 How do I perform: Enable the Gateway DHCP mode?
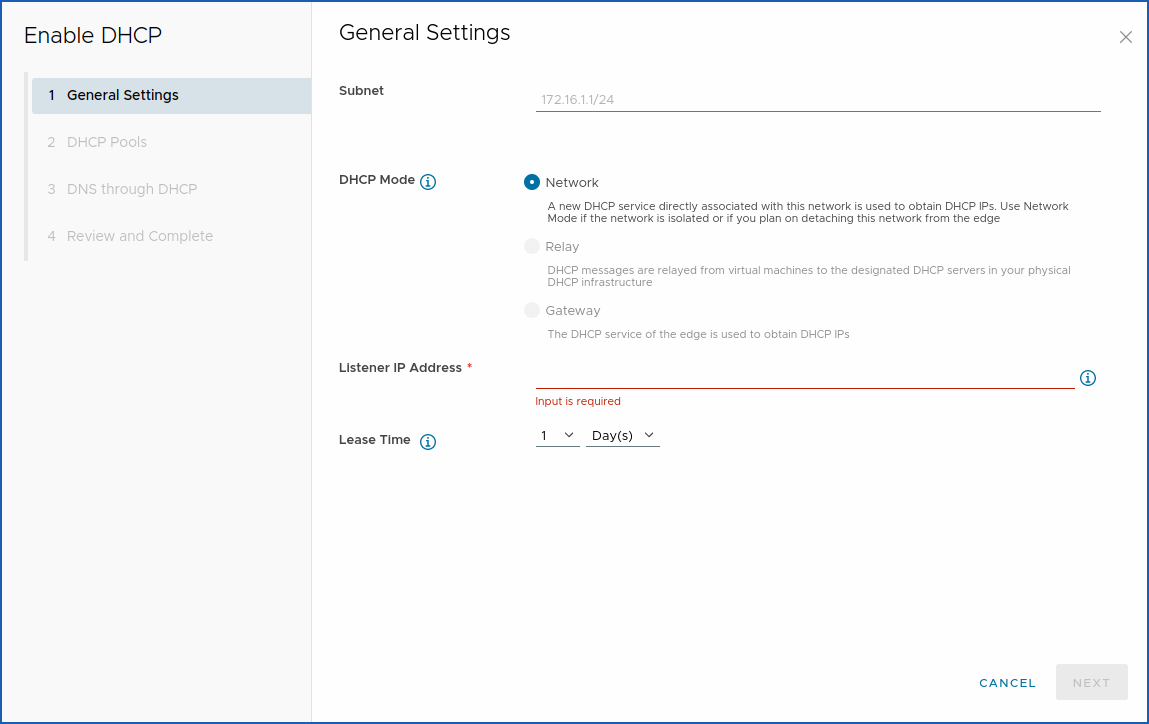[x=532, y=310]
